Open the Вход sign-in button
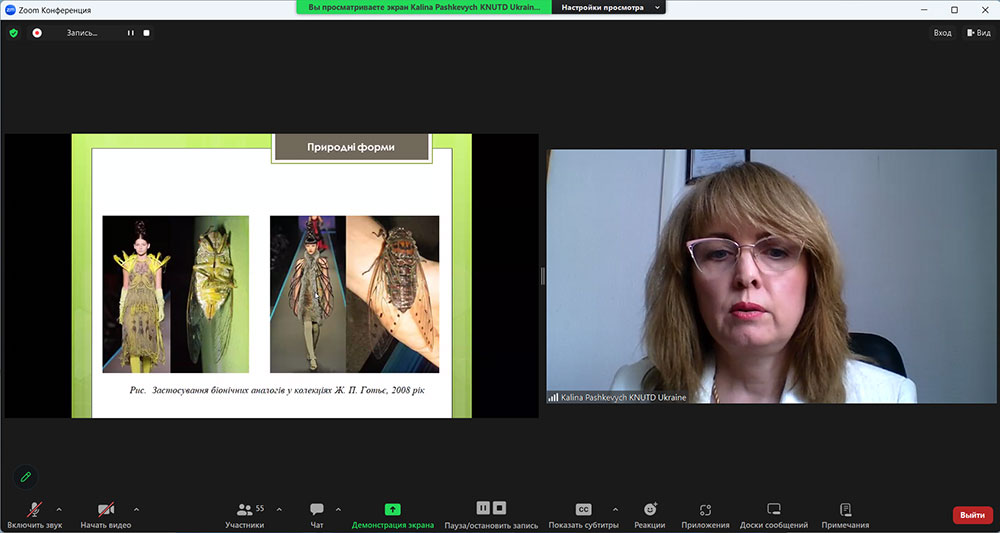This screenshot has height=533, width=1000. point(943,33)
